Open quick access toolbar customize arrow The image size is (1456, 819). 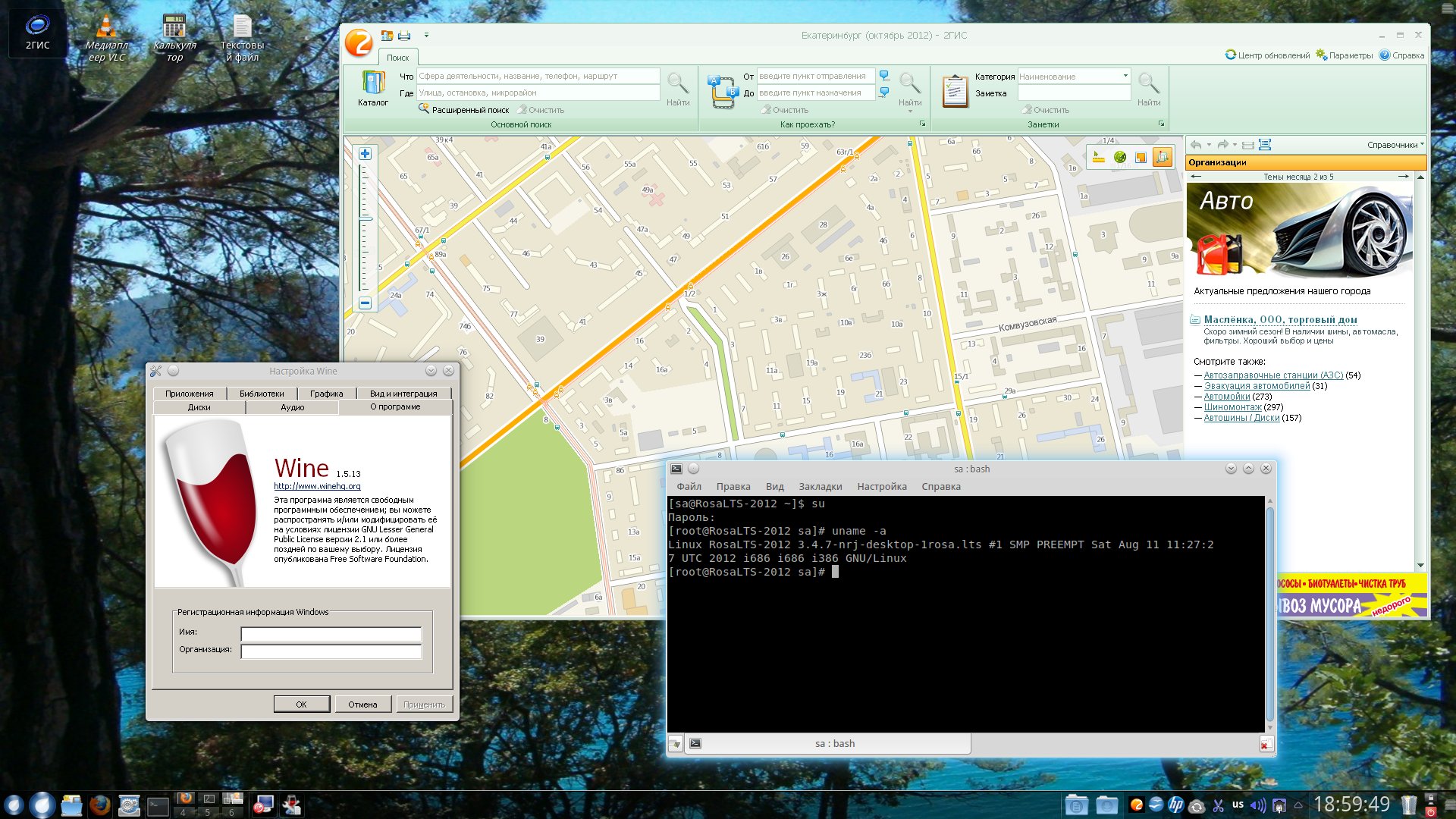[x=426, y=36]
